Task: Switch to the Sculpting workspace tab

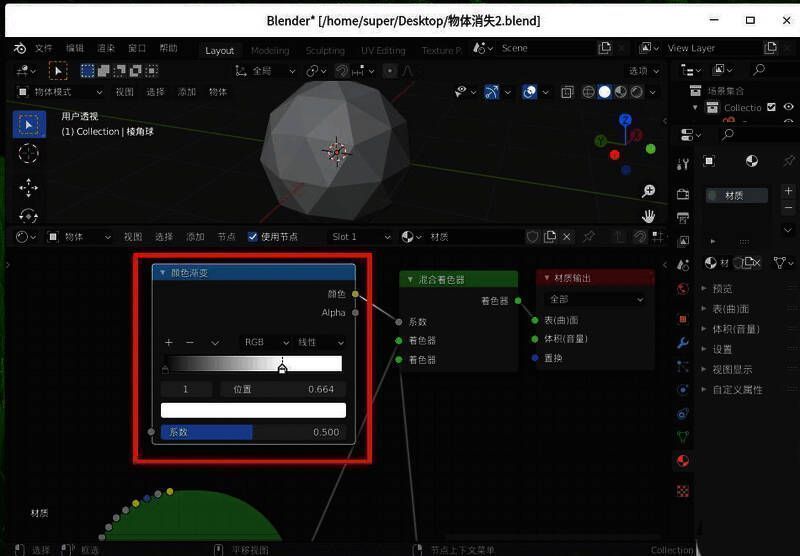Action: tap(325, 50)
